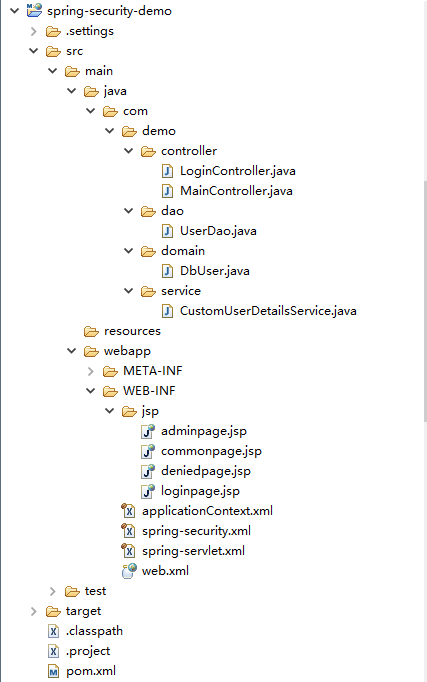Select the deniedpage.jsp label
The height and width of the screenshot is (682, 427).
point(206,471)
